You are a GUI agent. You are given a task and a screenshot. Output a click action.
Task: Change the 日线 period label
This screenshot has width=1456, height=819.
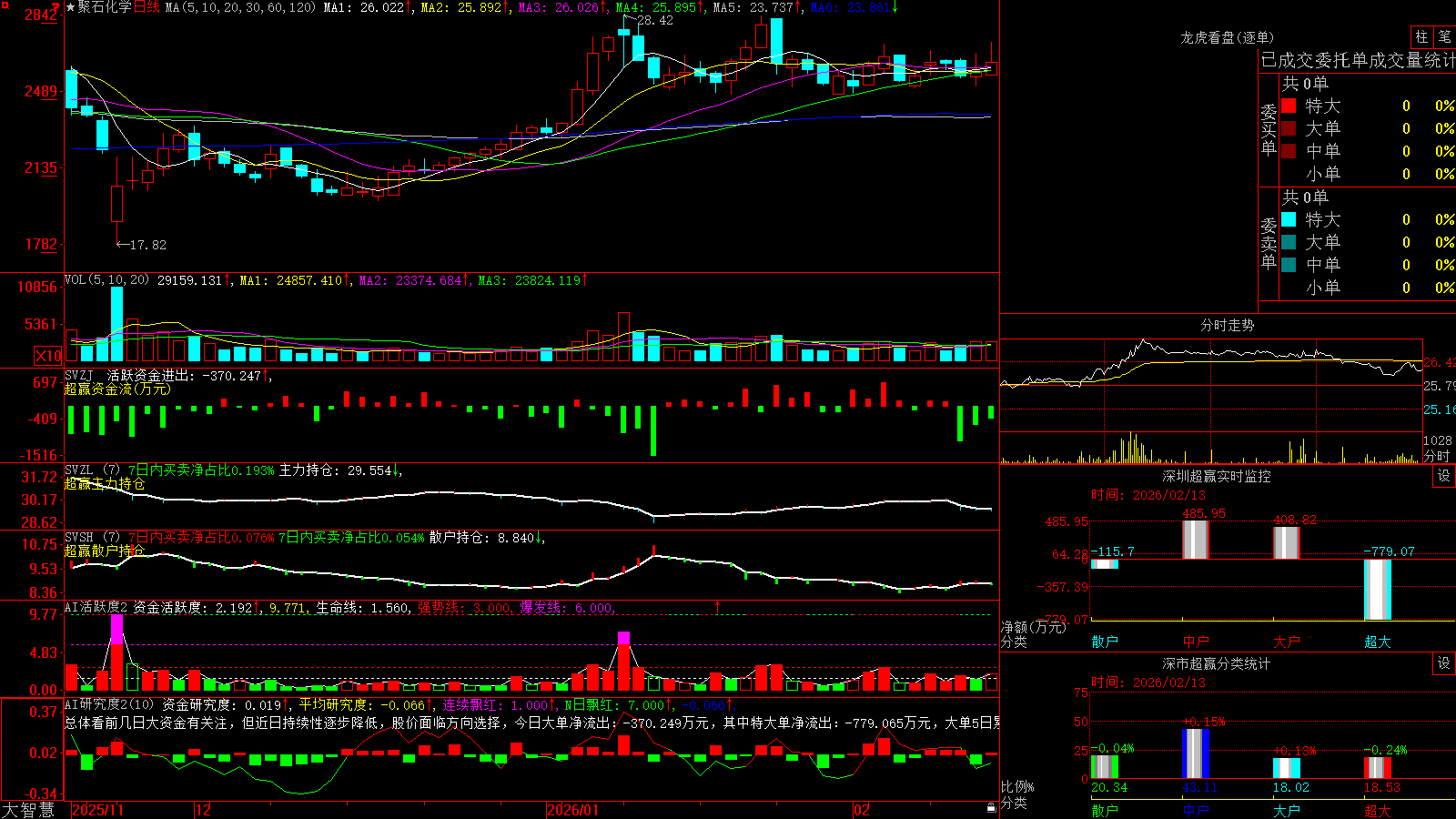[147, 7]
